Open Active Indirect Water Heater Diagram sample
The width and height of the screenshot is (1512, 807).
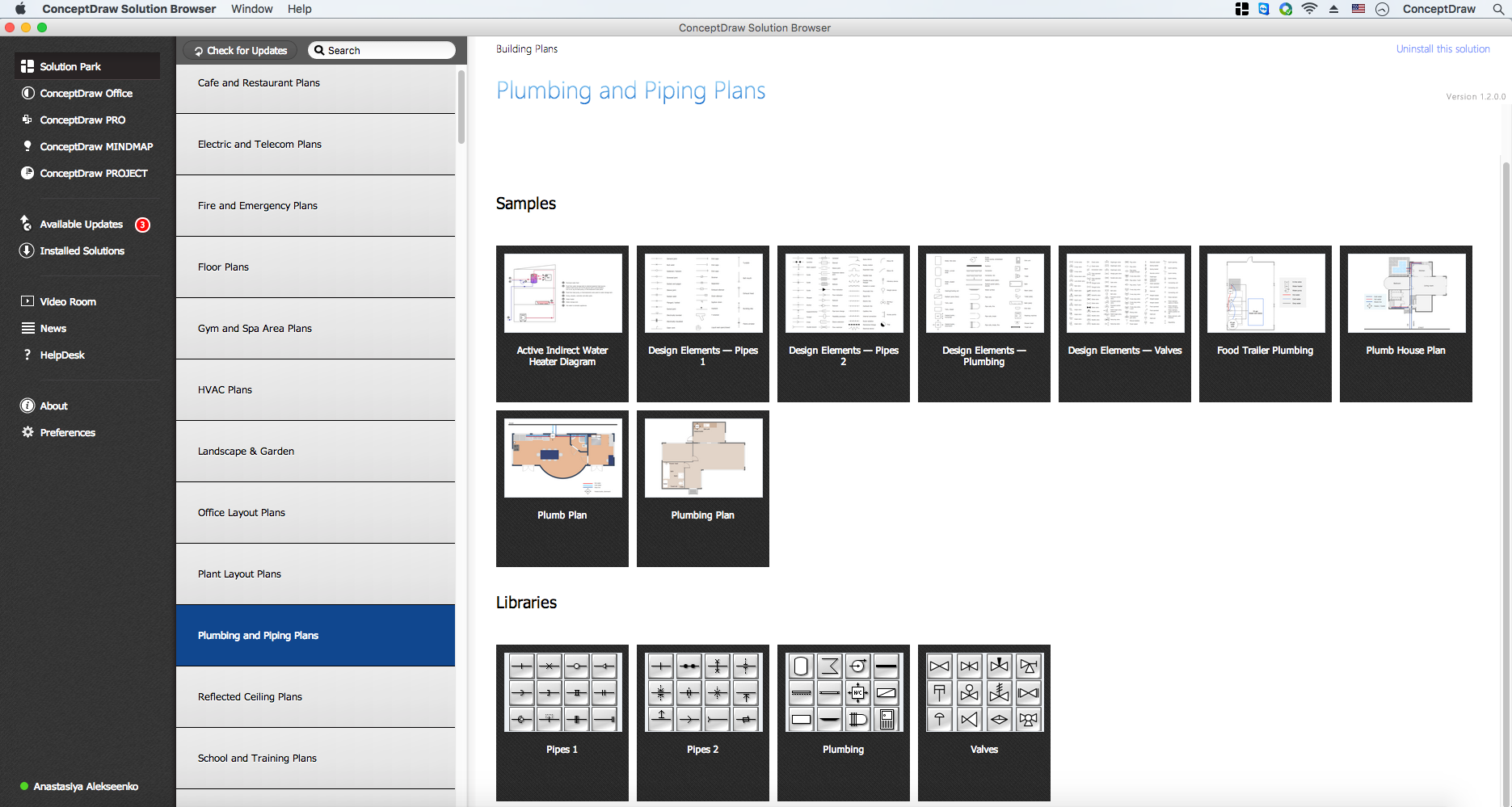tap(562, 324)
